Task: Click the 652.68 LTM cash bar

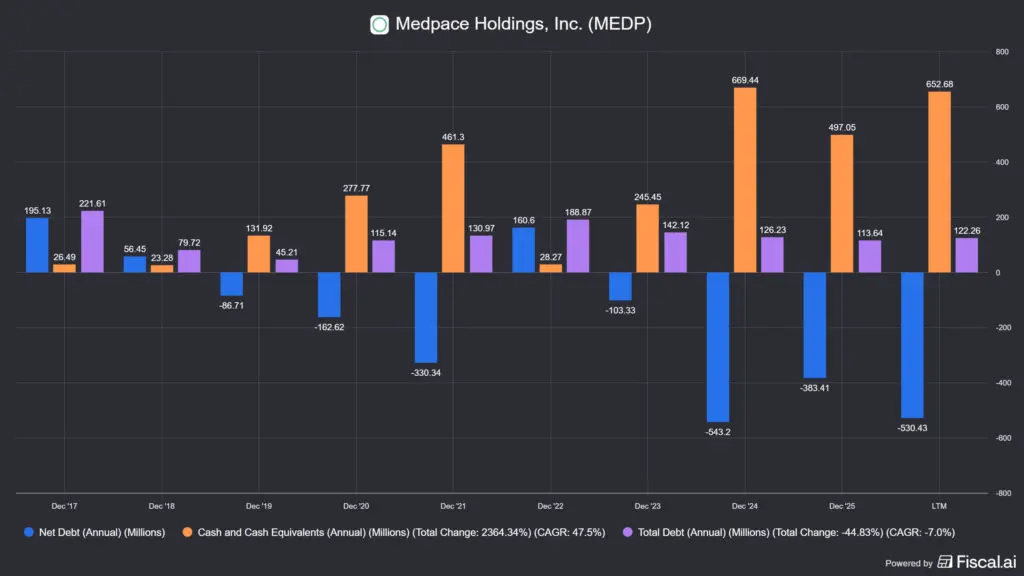Action: [939, 182]
